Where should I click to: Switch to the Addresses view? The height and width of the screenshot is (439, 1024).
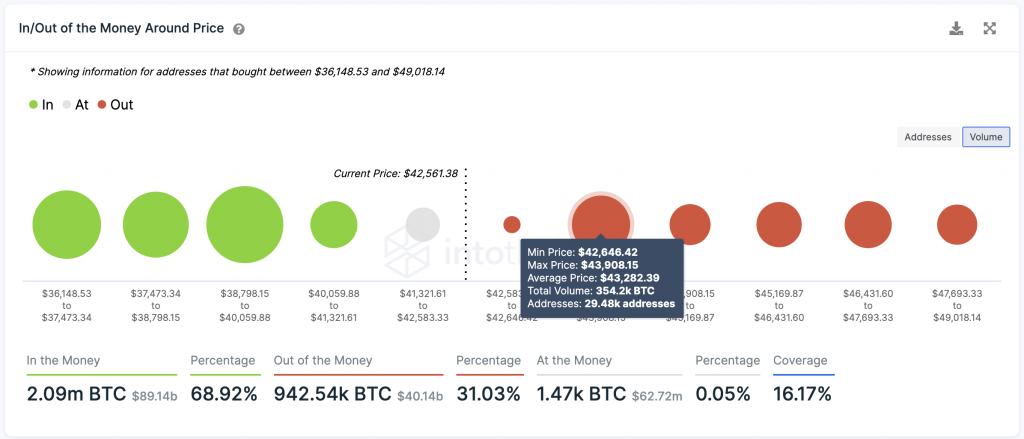point(928,137)
